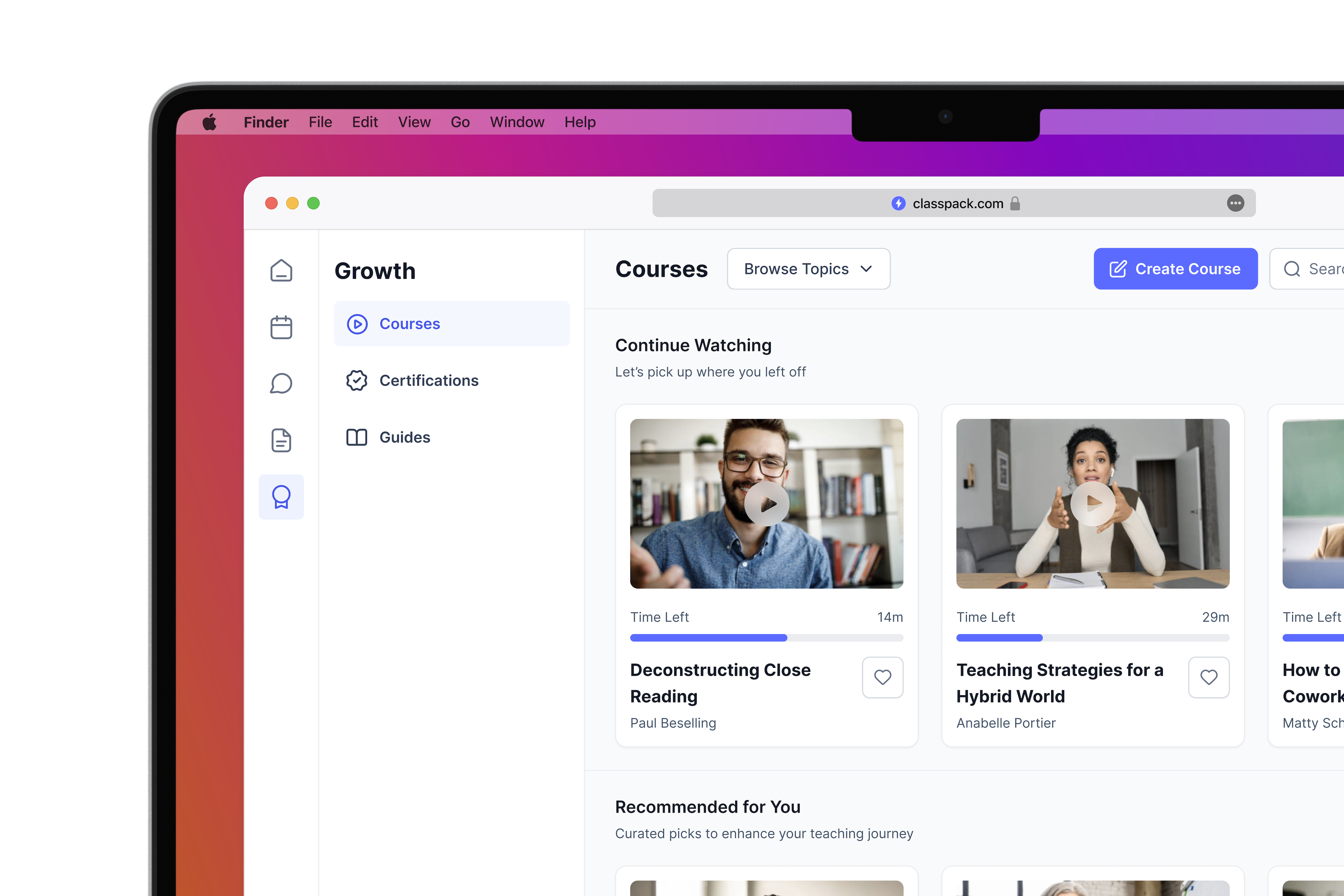The image size is (1344, 896).
Task: Expand the Browse Topics dropdown
Action: click(808, 268)
